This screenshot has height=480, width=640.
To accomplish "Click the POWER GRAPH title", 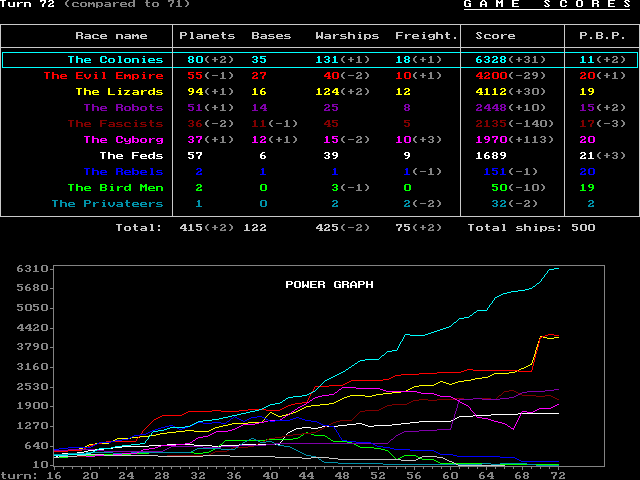I will coord(329,284).
